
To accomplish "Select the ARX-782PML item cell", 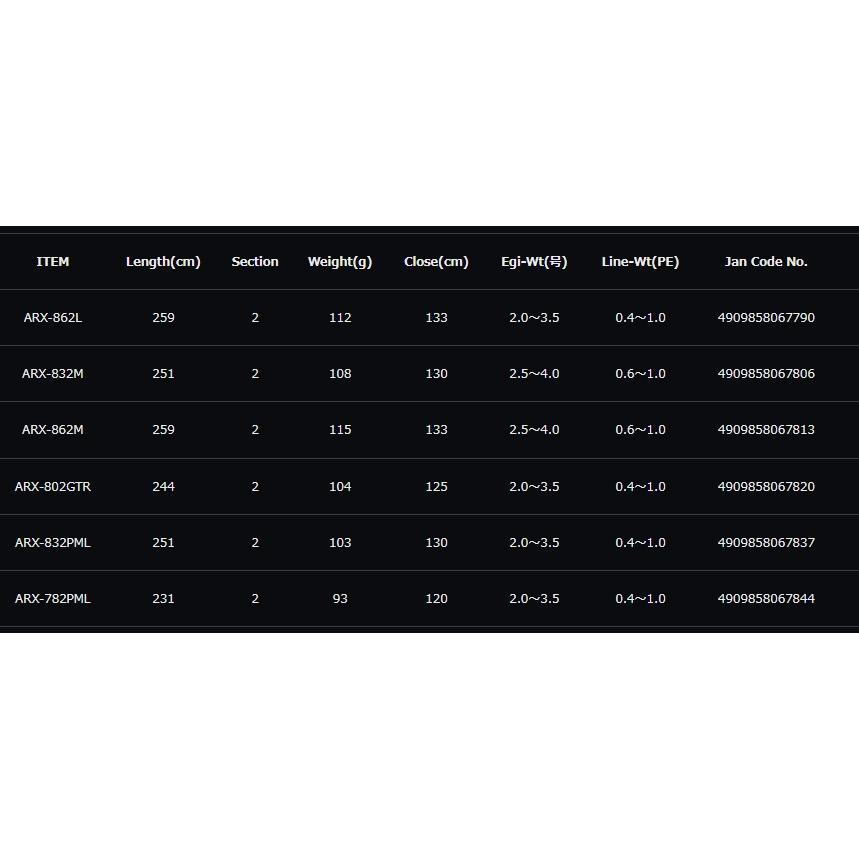I will pos(53,598).
